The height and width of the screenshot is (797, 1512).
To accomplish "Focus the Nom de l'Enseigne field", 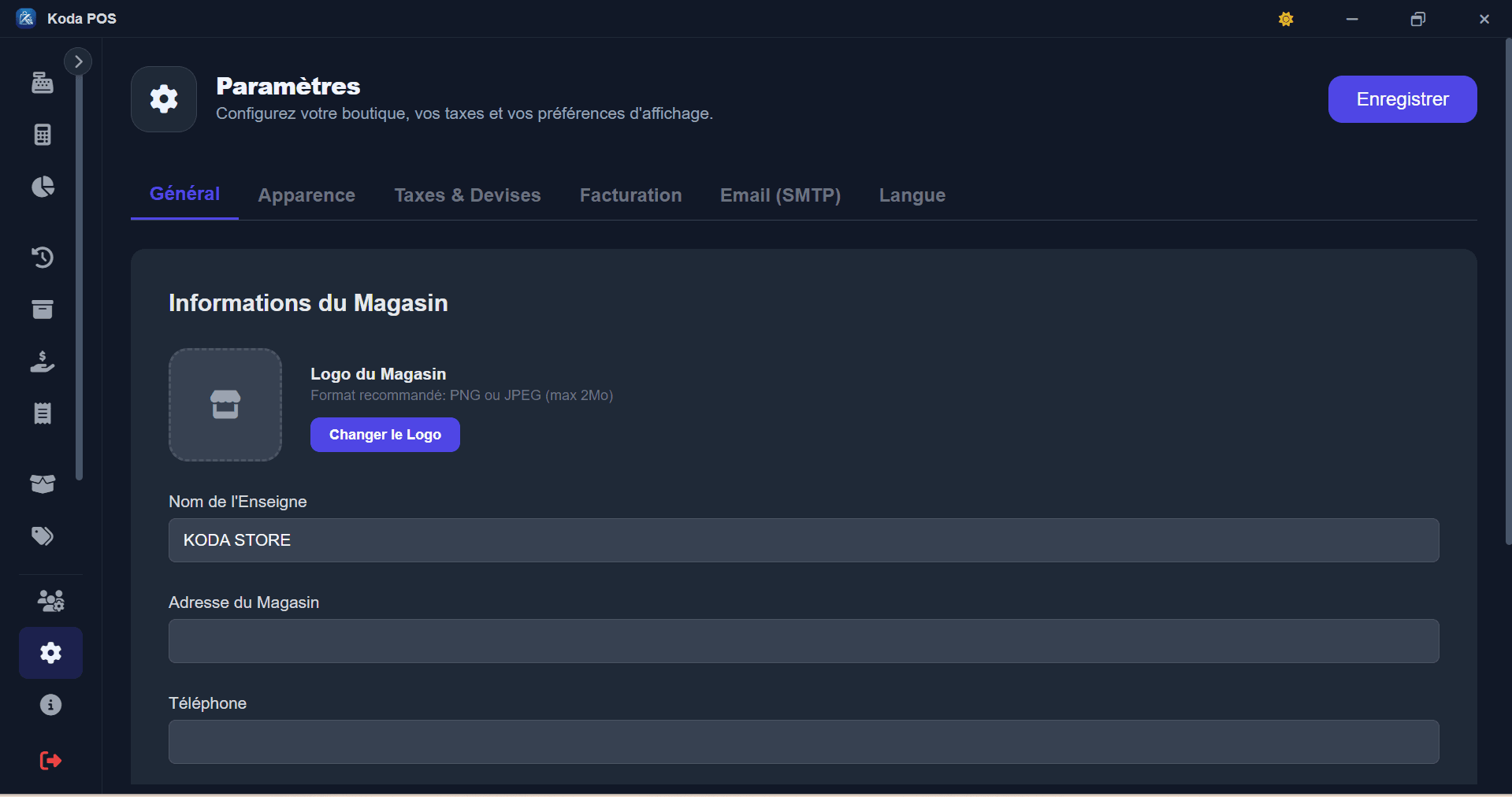I will (804, 540).
